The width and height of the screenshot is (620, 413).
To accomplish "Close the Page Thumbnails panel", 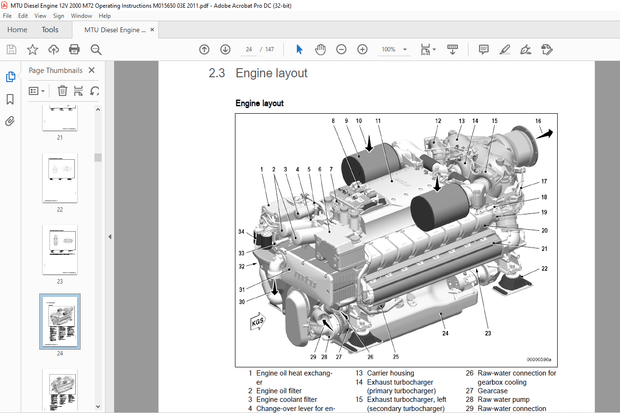I will tap(92, 71).
